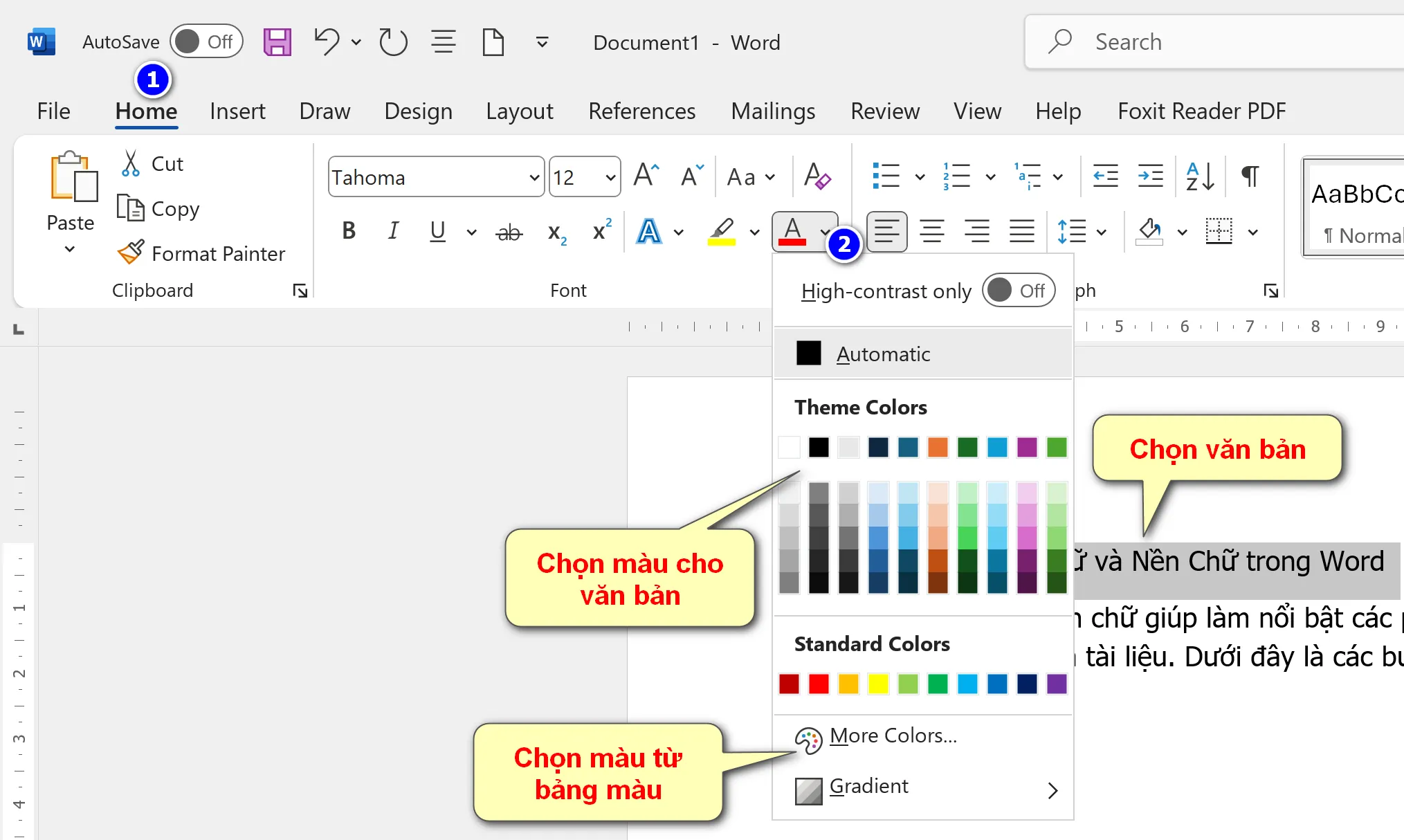The image size is (1404, 840).
Task: Click Show/Hide paragraph marks icon
Action: point(1250,176)
